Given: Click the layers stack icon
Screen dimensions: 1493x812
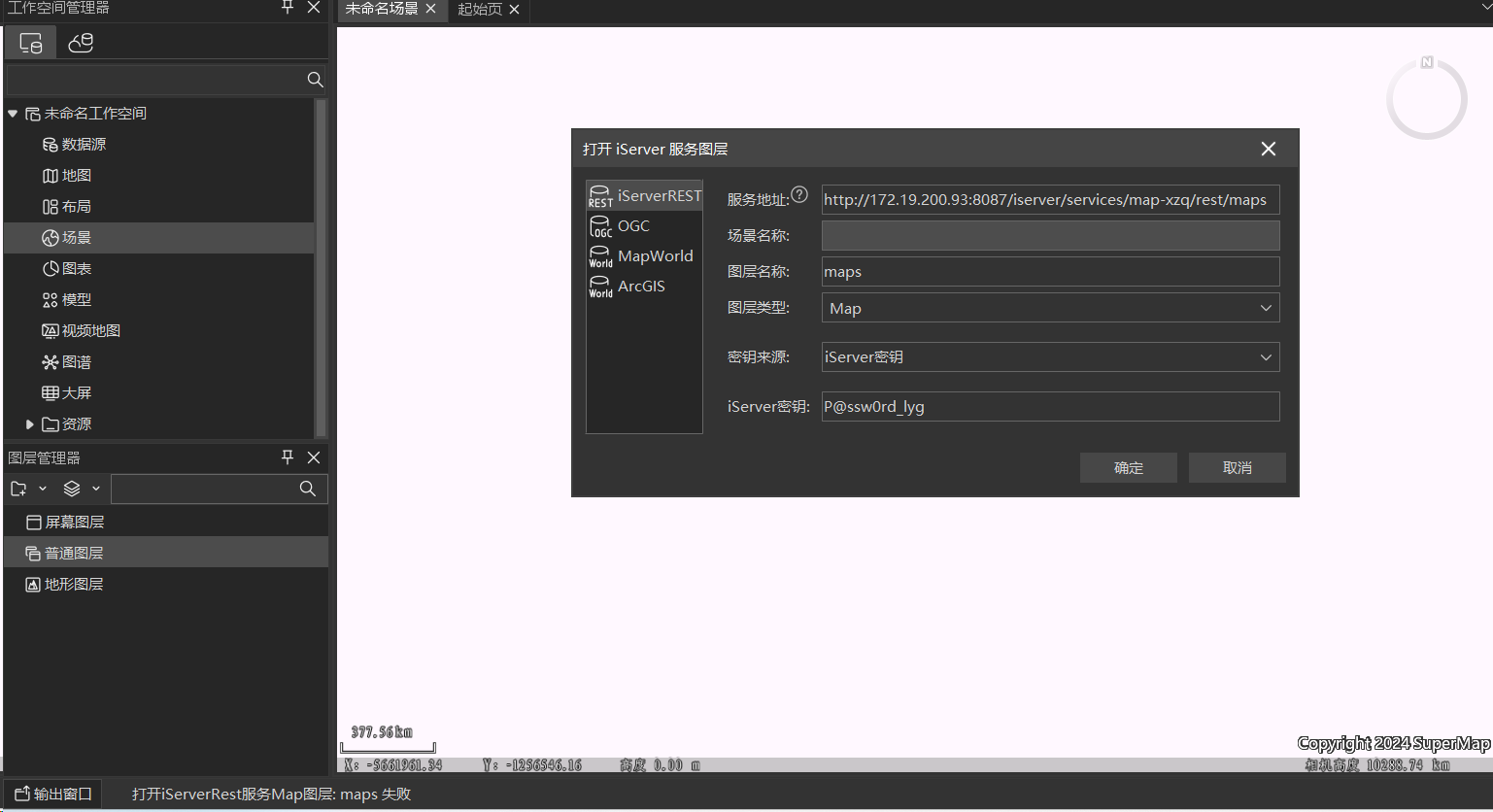Looking at the screenshot, I should (72, 489).
